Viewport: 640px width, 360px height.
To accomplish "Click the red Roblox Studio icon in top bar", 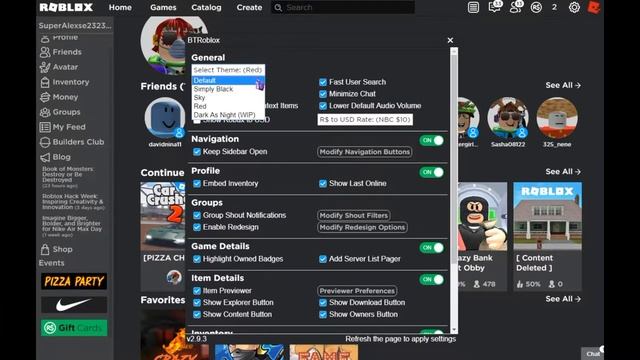I will pos(594,7).
